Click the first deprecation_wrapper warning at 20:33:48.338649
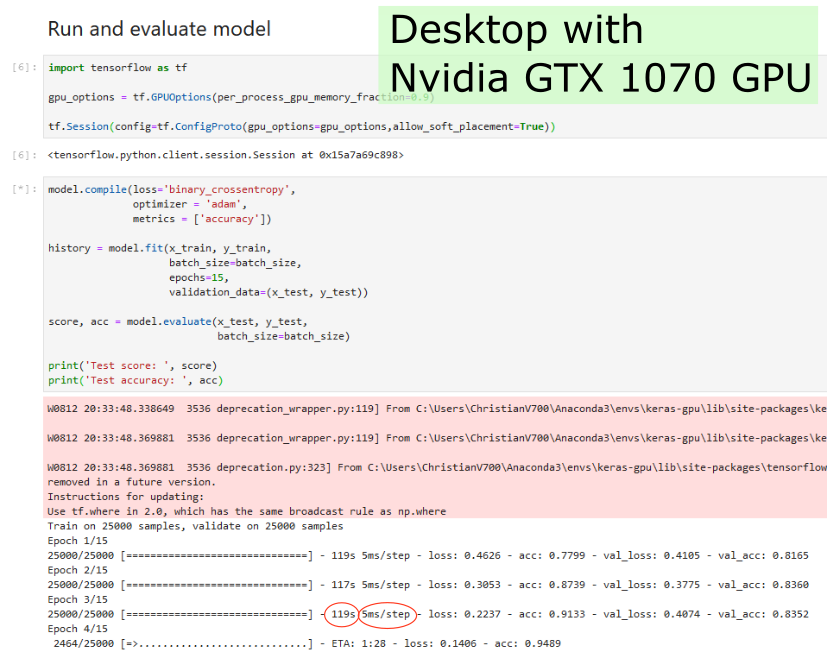This screenshot has height=652, width=827. pos(437,409)
